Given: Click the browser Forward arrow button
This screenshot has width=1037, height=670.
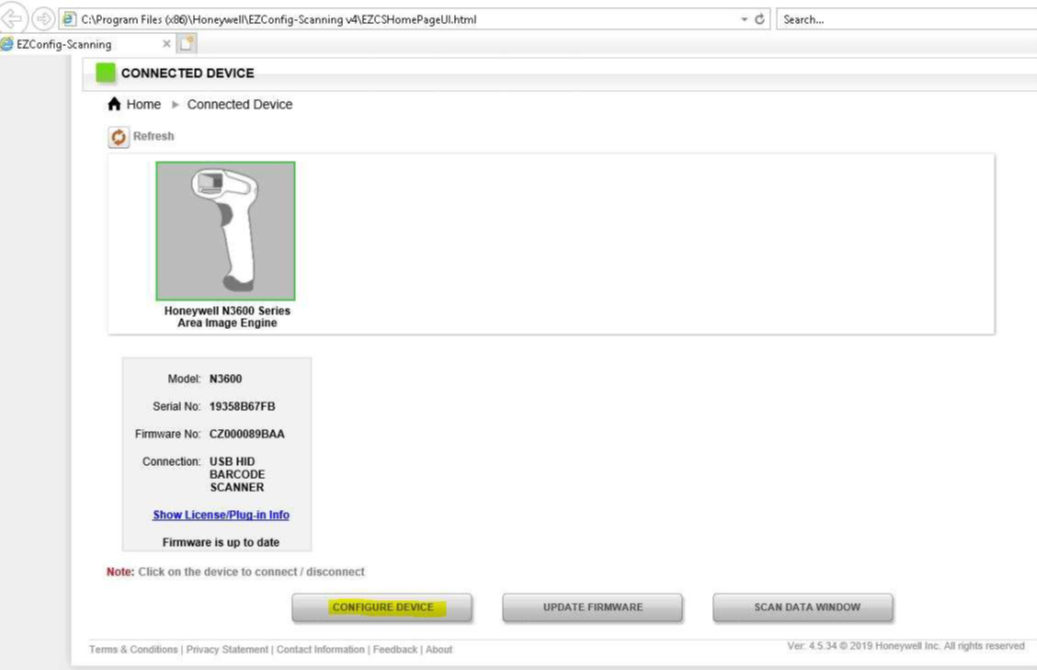Looking at the screenshot, I should 43,19.
